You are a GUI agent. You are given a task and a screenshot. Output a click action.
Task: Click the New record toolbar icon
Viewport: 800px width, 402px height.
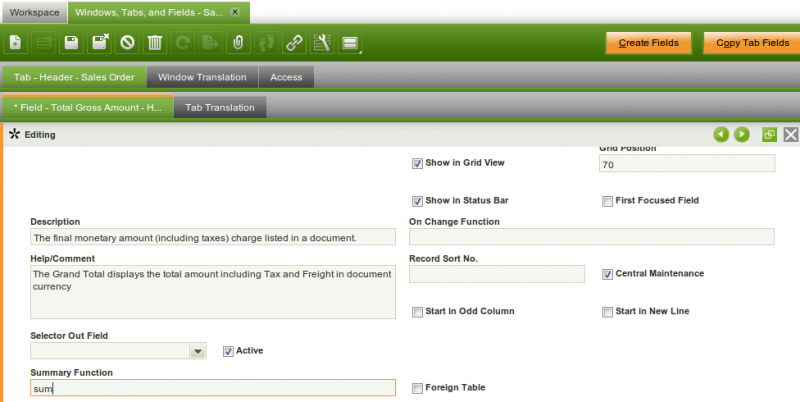point(16,43)
